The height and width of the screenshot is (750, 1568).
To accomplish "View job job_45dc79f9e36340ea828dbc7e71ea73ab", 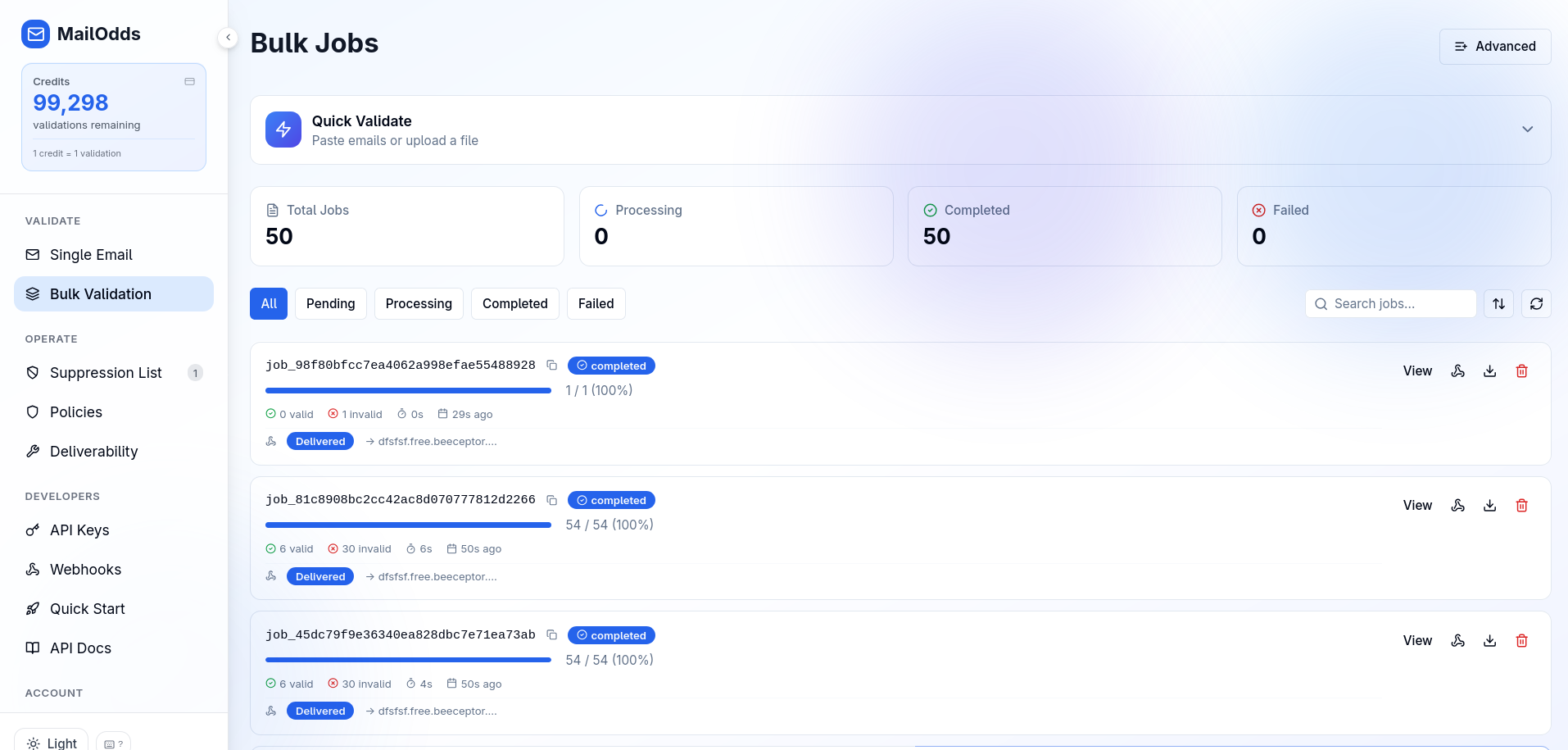I will point(1417,641).
